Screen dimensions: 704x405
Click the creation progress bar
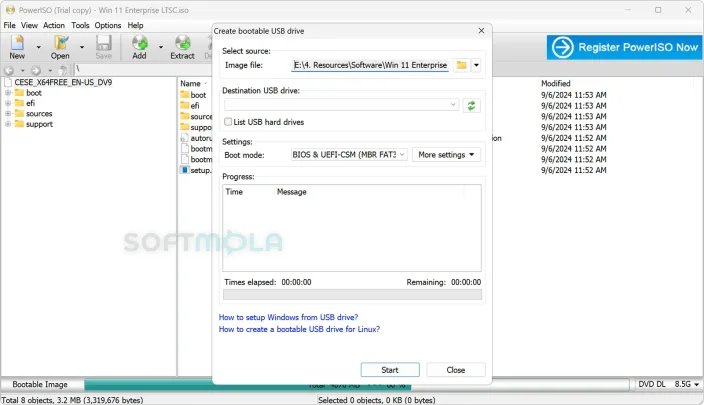pyautogui.click(x=352, y=295)
